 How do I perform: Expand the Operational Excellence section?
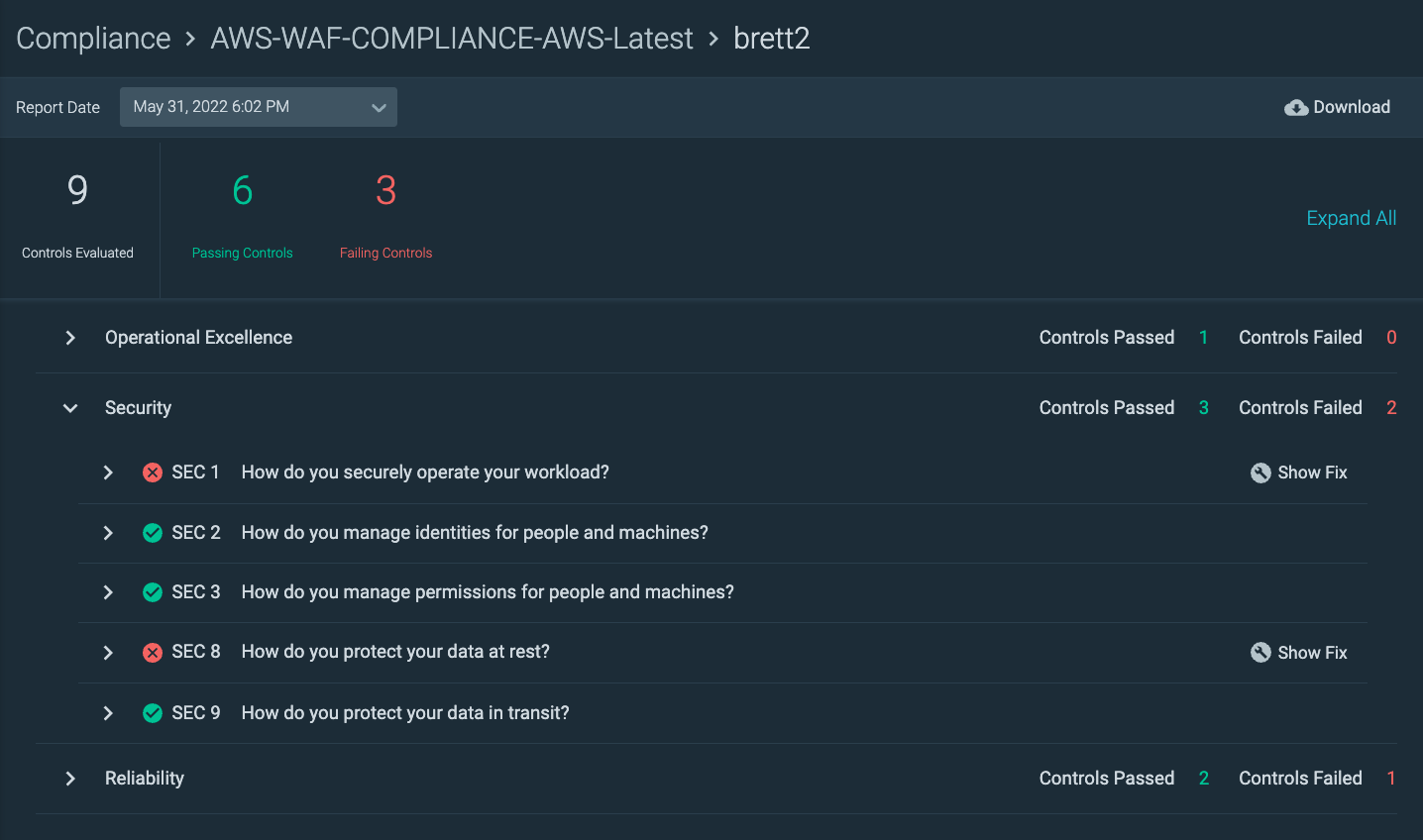[69, 337]
